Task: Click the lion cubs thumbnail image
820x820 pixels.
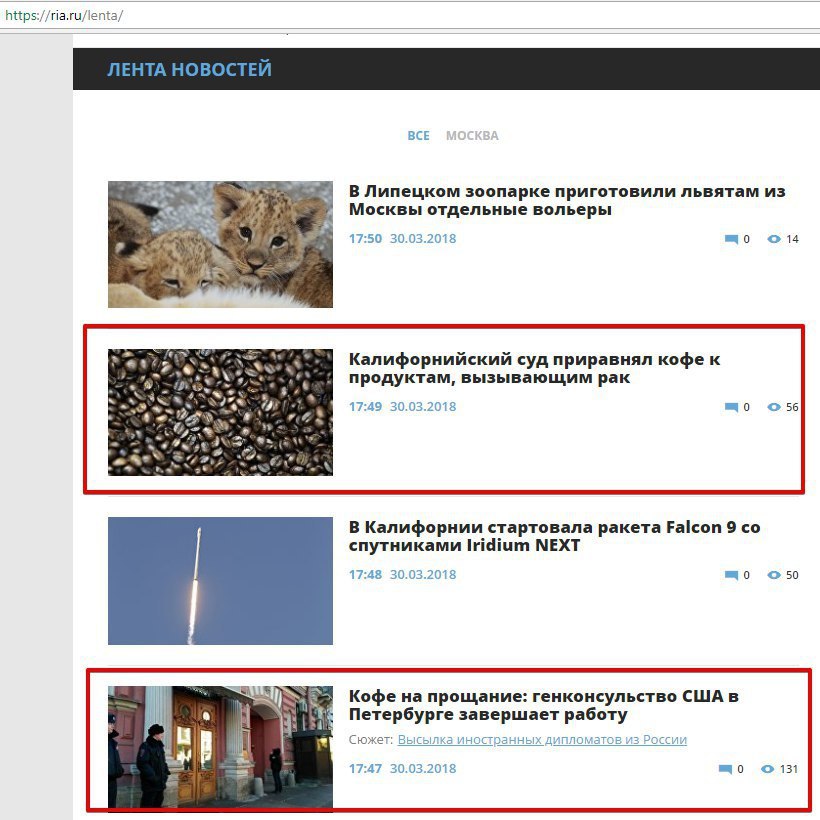Action: [220, 244]
